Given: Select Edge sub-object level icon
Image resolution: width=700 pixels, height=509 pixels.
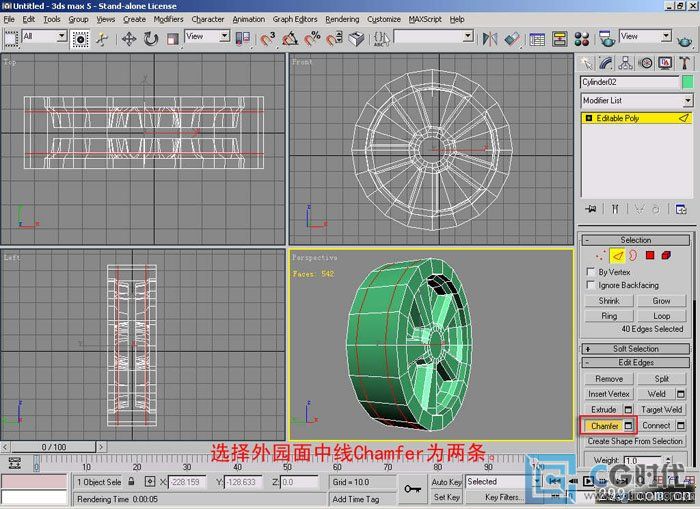Looking at the screenshot, I should coord(617,255).
